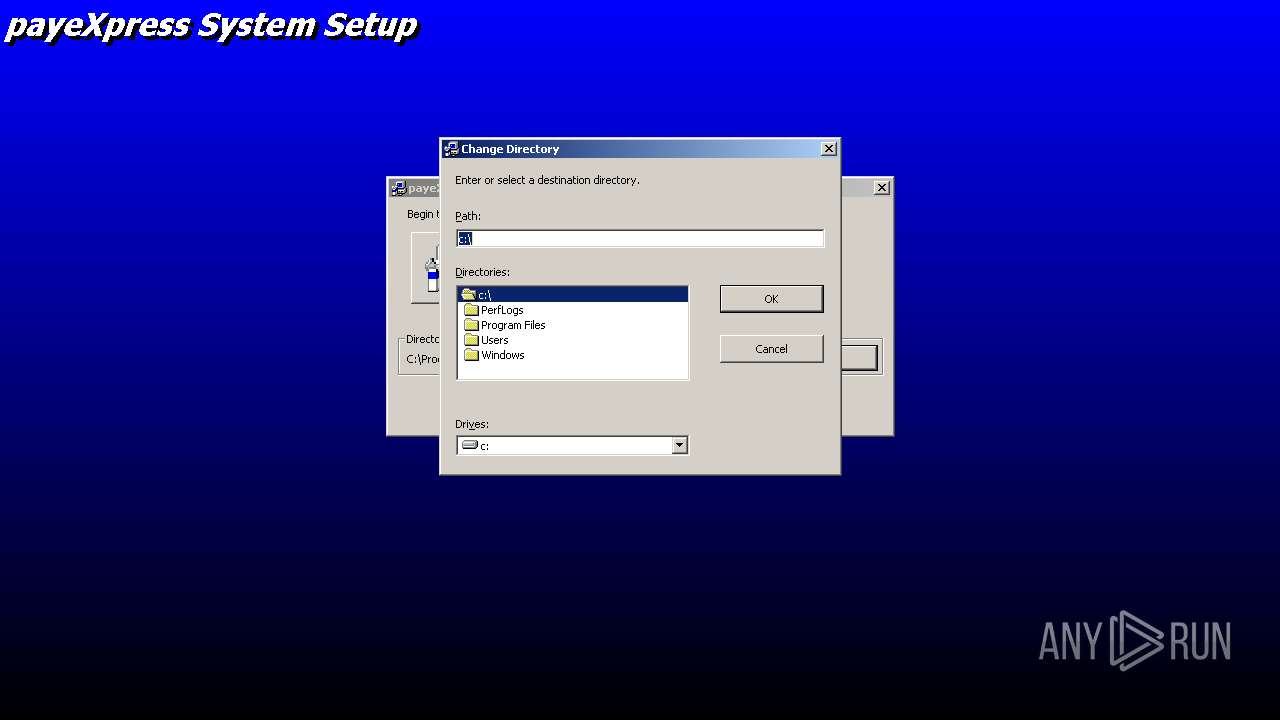The image size is (1280, 720).
Task: Select the c:\ root directory entry
Action: [572, 295]
